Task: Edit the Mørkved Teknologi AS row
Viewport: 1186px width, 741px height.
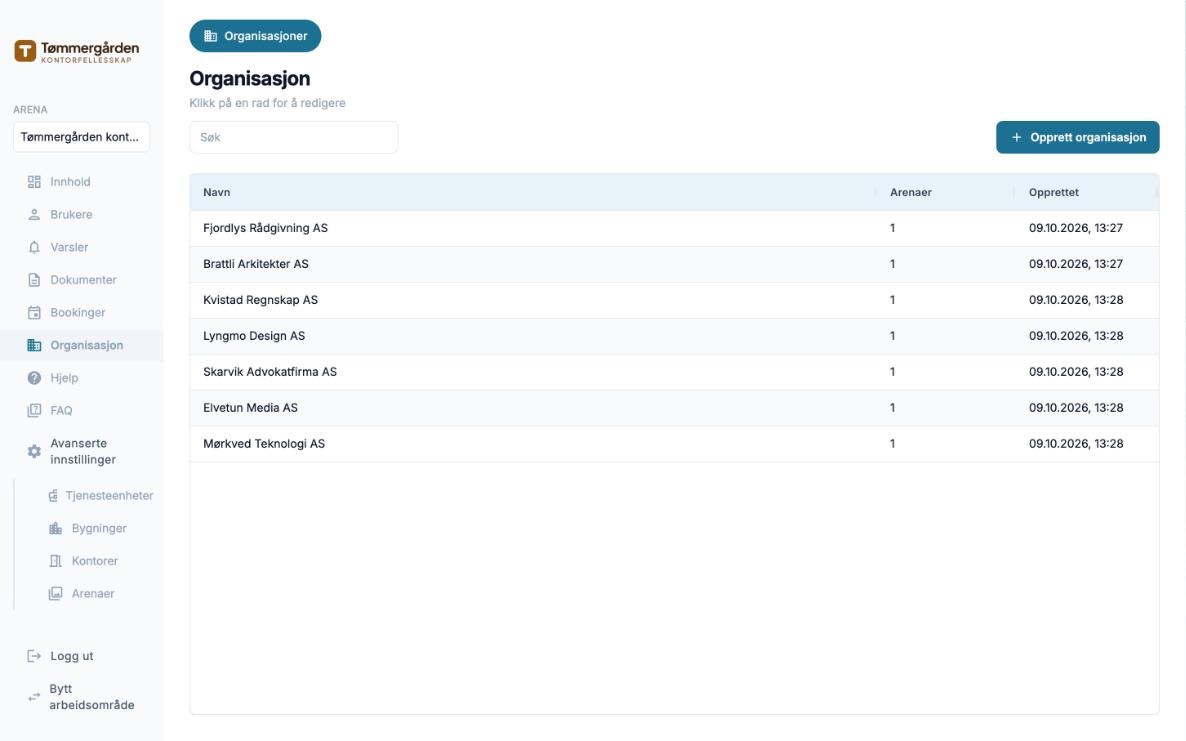Action: click(x=674, y=444)
